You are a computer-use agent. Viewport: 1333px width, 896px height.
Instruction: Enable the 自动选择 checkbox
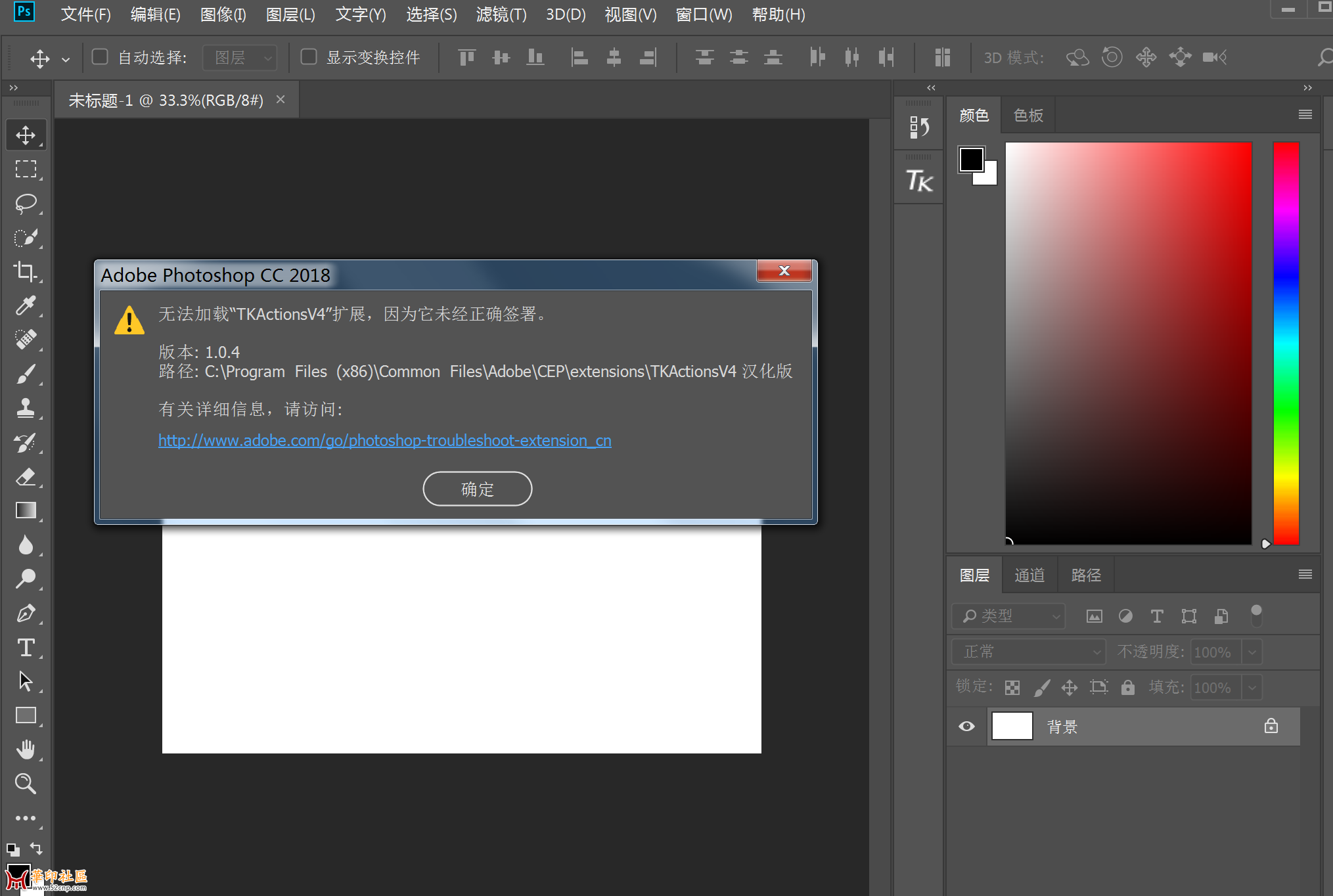click(100, 57)
